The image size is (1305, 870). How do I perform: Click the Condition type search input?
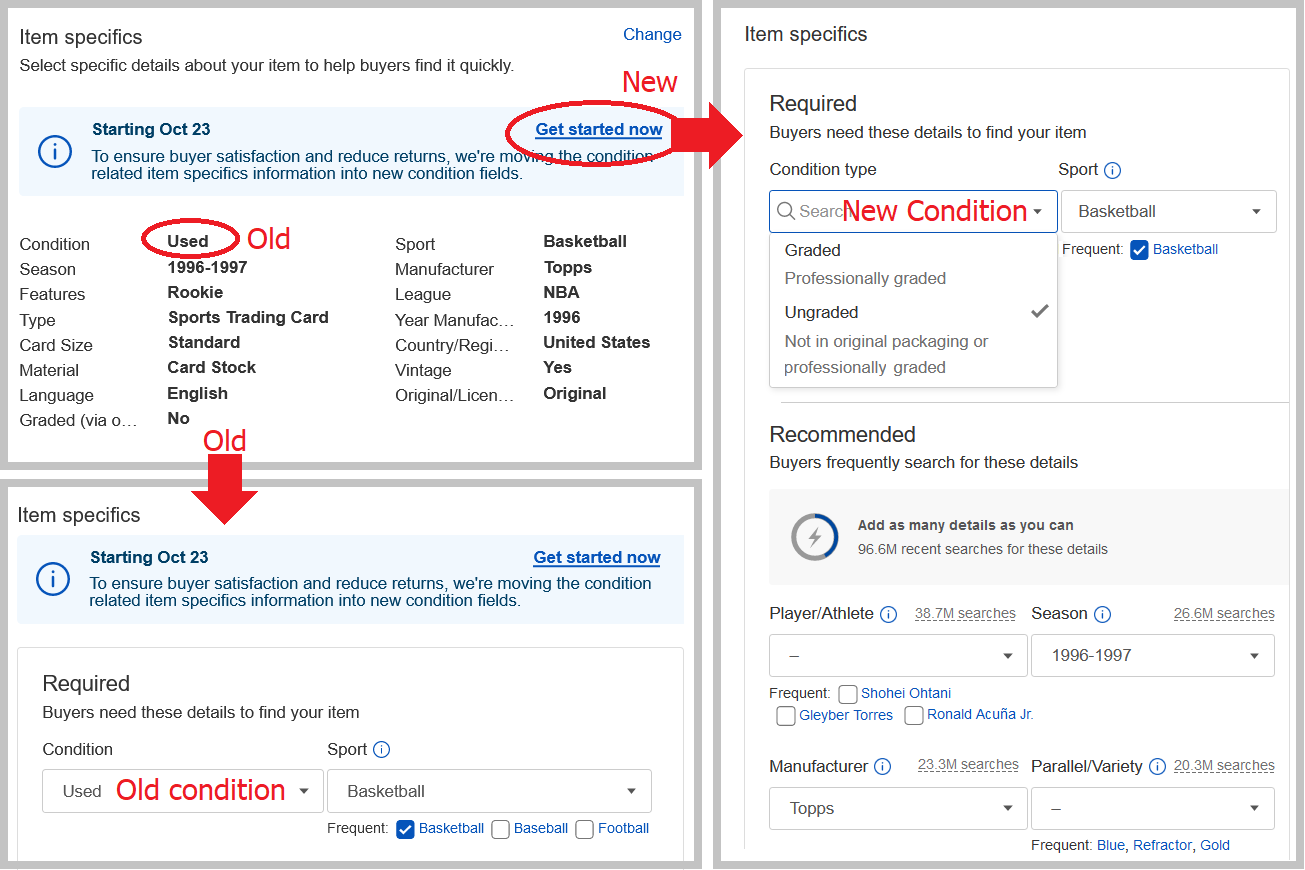(x=913, y=212)
